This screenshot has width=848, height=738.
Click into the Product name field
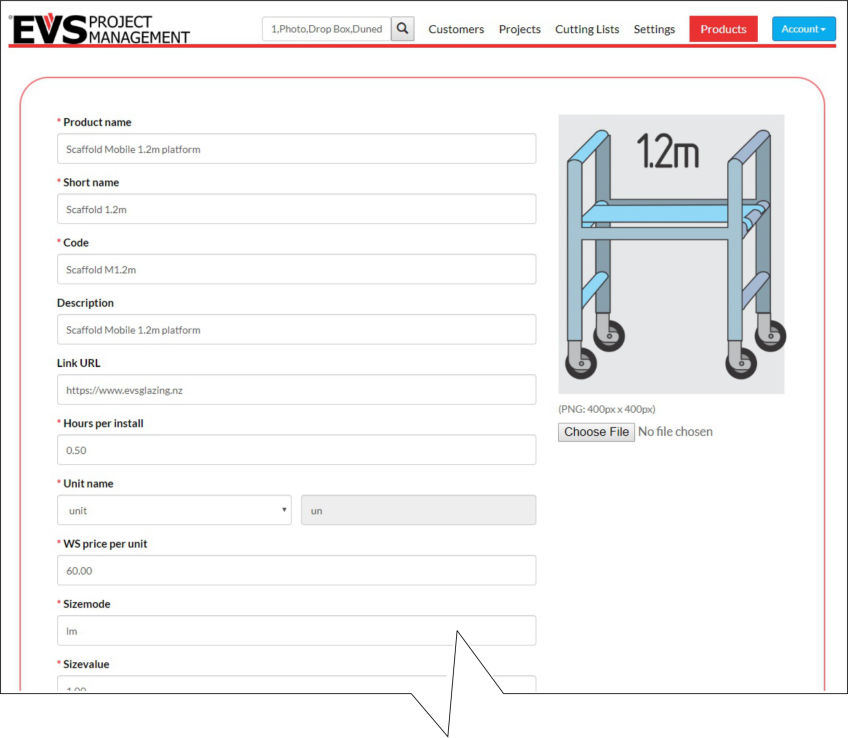pyautogui.click(x=296, y=149)
